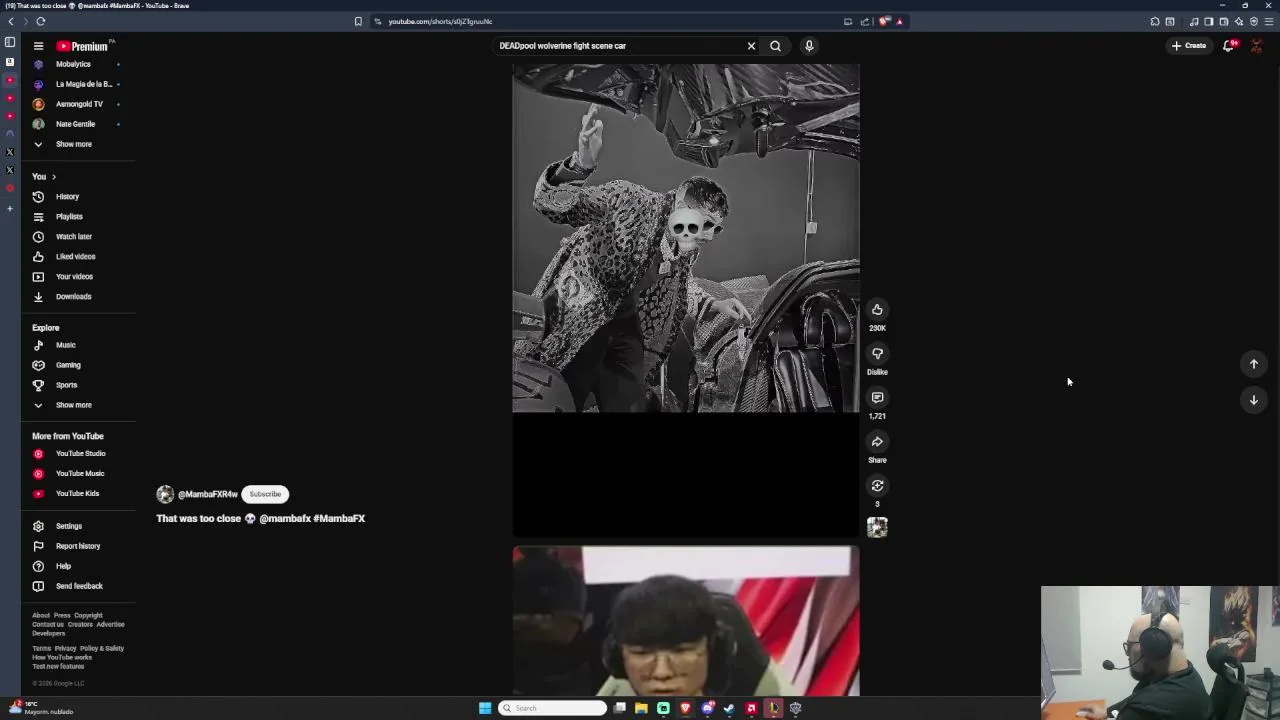Image resolution: width=1280 pixels, height=720 pixels.
Task: Open Steam from the taskbar
Action: click(x=729, y=708)
